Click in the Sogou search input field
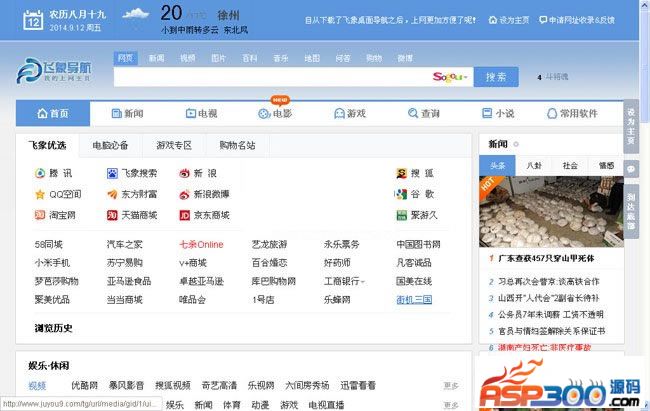The height and width of the screenshot is (411, 650). point(272,77)
